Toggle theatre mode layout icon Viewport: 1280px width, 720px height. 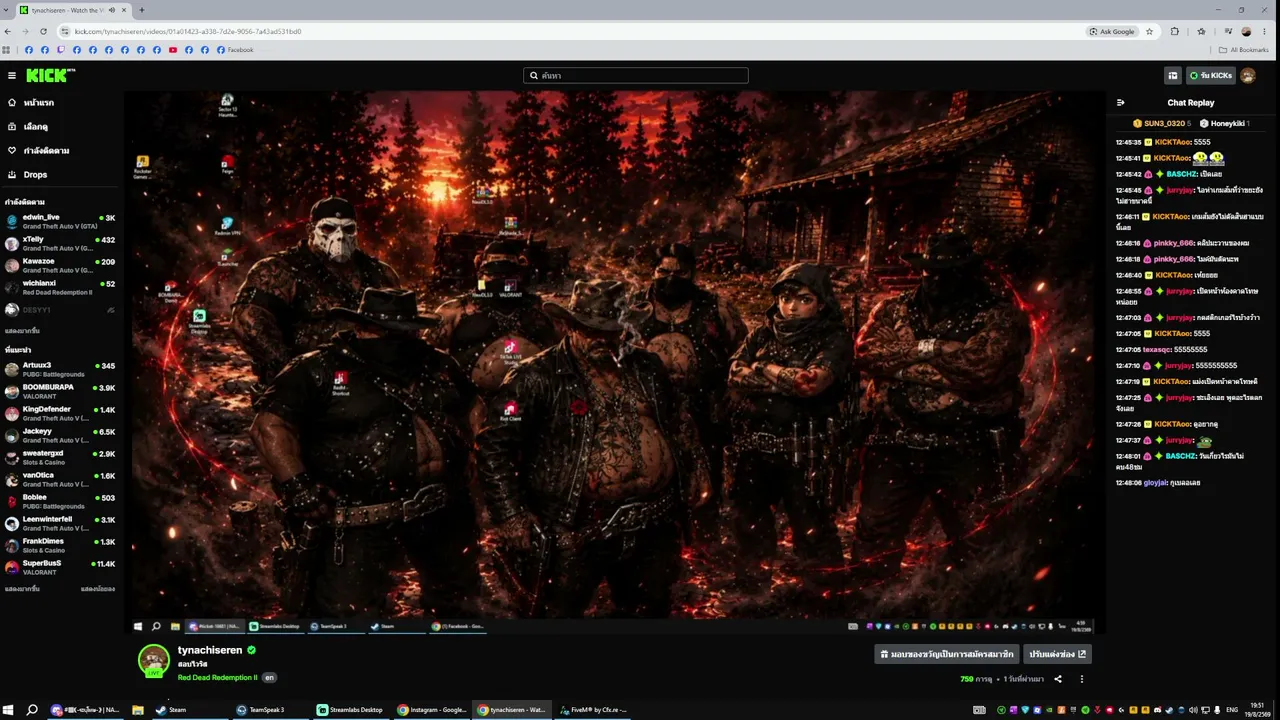1173,76
